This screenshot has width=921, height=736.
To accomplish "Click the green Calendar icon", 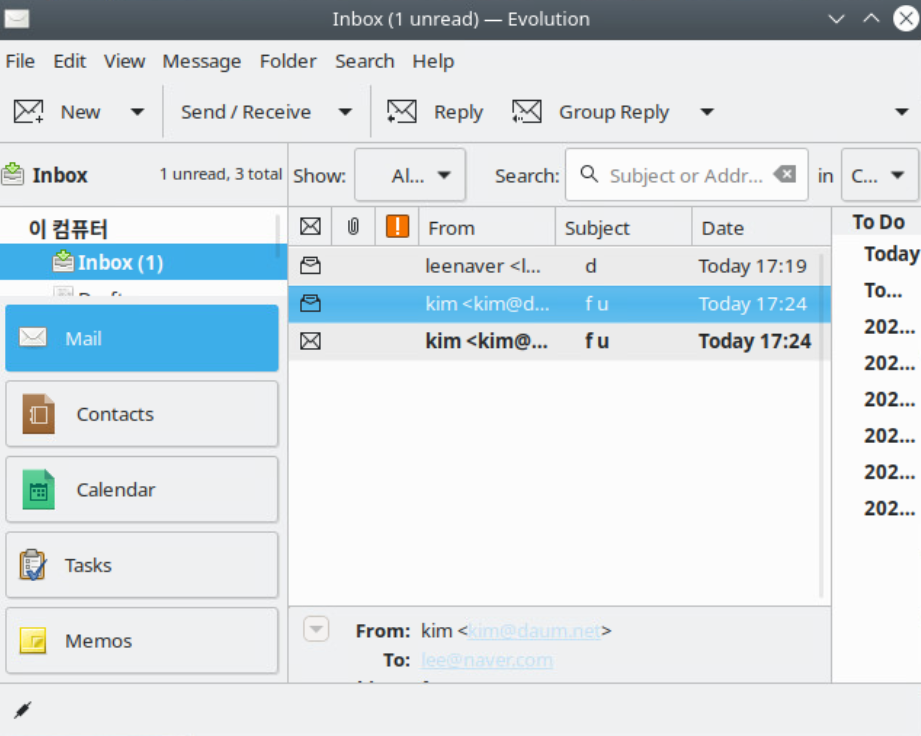I will pyautogui.click(x=38, y=489).
